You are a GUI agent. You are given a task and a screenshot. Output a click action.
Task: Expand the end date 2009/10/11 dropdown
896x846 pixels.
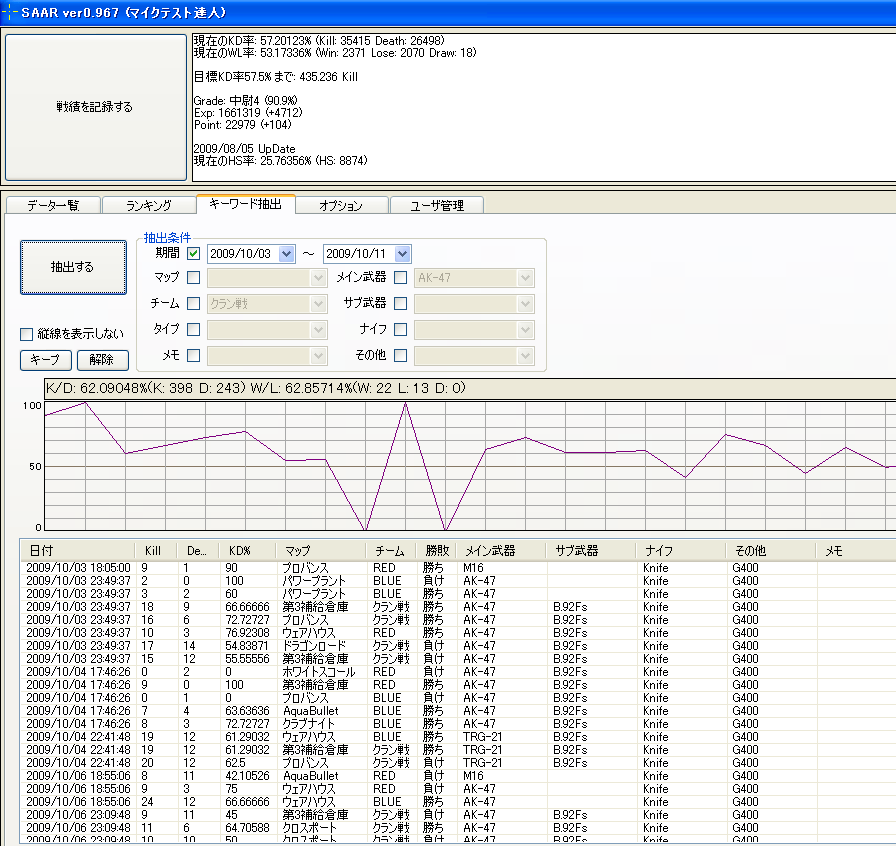coord(402,254)
